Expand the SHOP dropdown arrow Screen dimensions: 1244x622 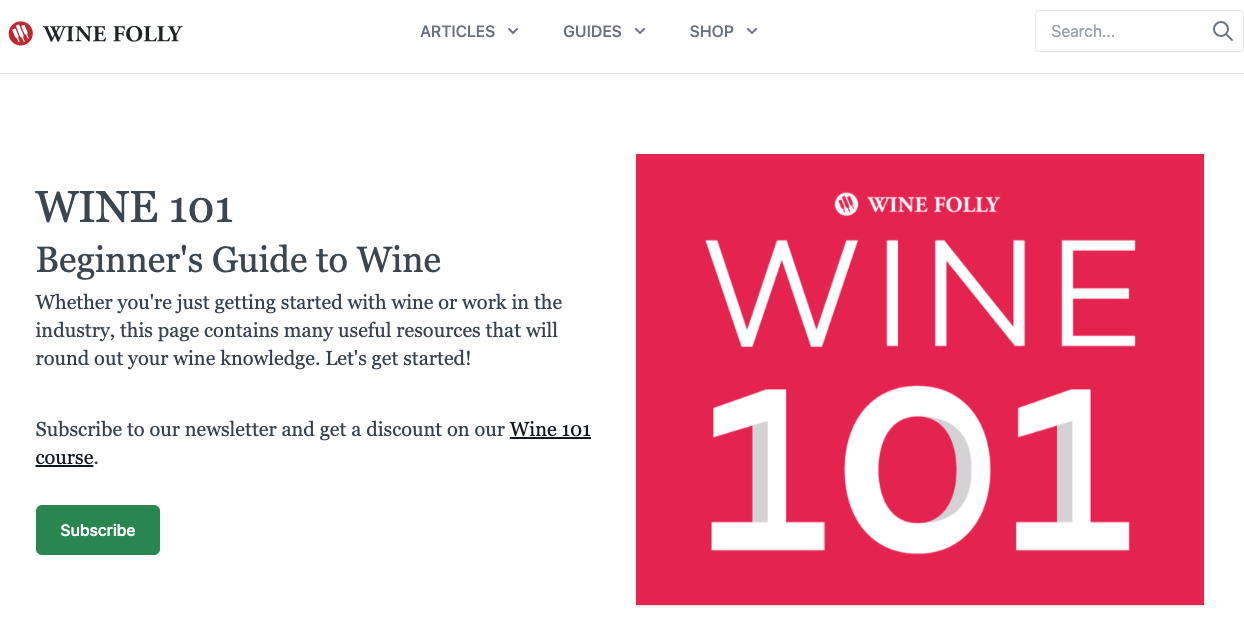tap(752, 31)
